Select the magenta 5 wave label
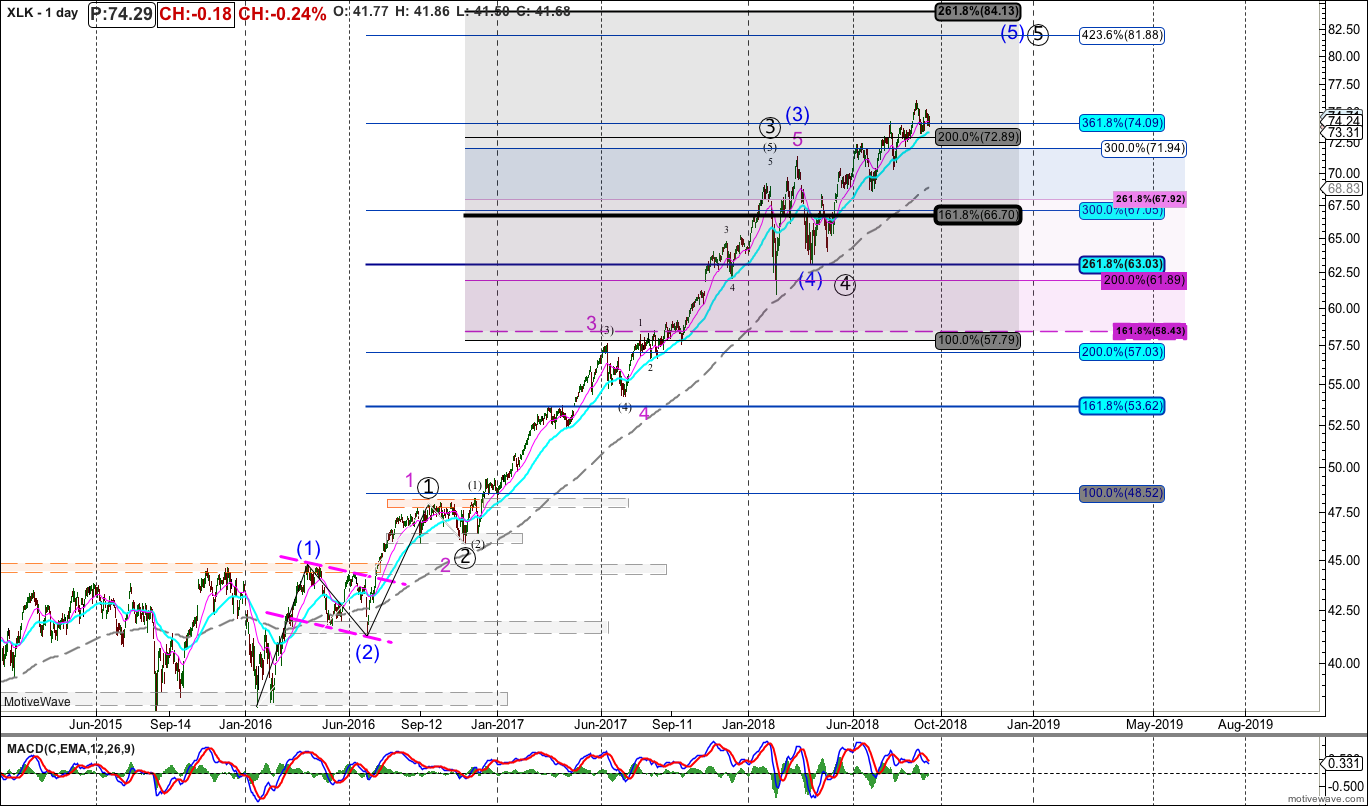 click(x=797, y=139)
